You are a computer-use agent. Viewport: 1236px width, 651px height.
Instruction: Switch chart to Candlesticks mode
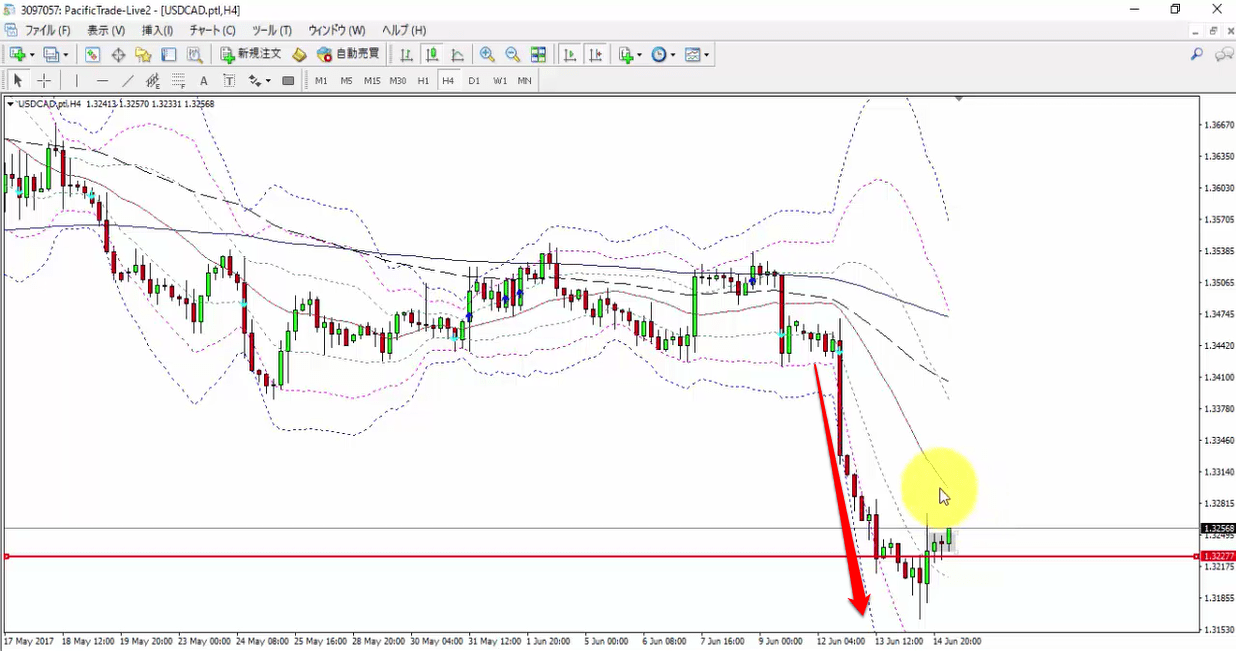click(431, 55)
